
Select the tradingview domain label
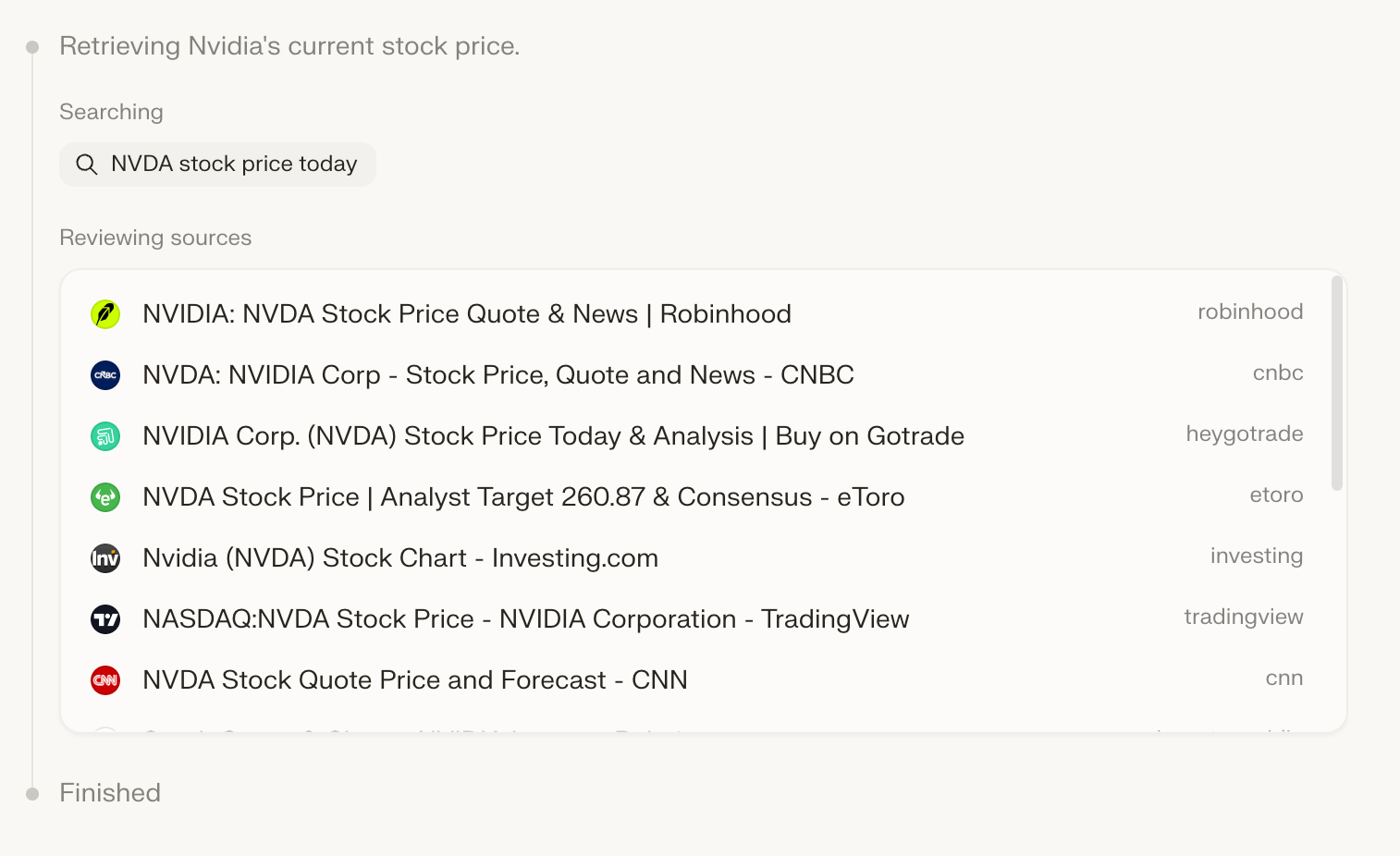1244,618
